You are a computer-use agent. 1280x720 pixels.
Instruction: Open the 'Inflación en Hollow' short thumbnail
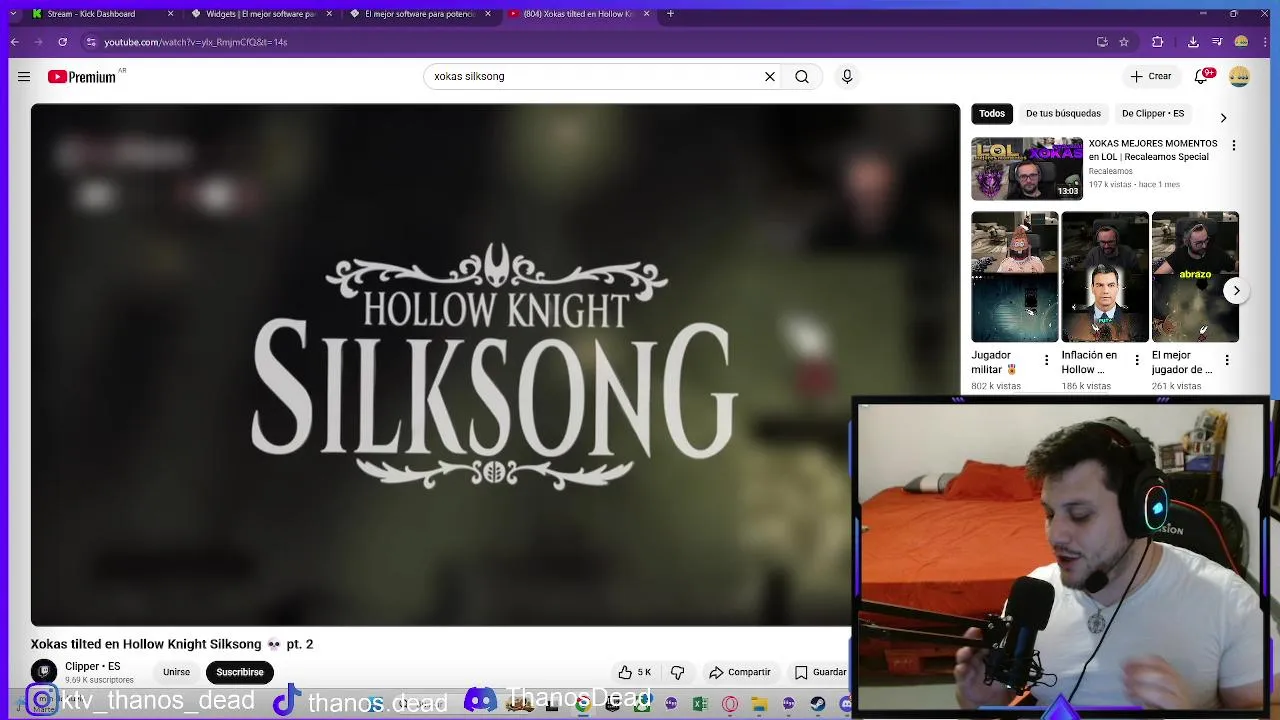tap(1104, 277)
